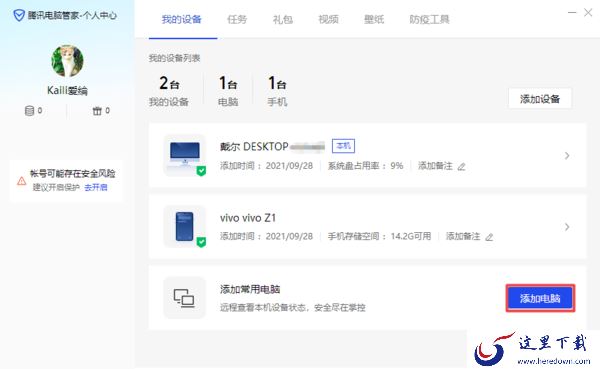
Task: Click the gift box icon
Action: (x=97, y=111)
